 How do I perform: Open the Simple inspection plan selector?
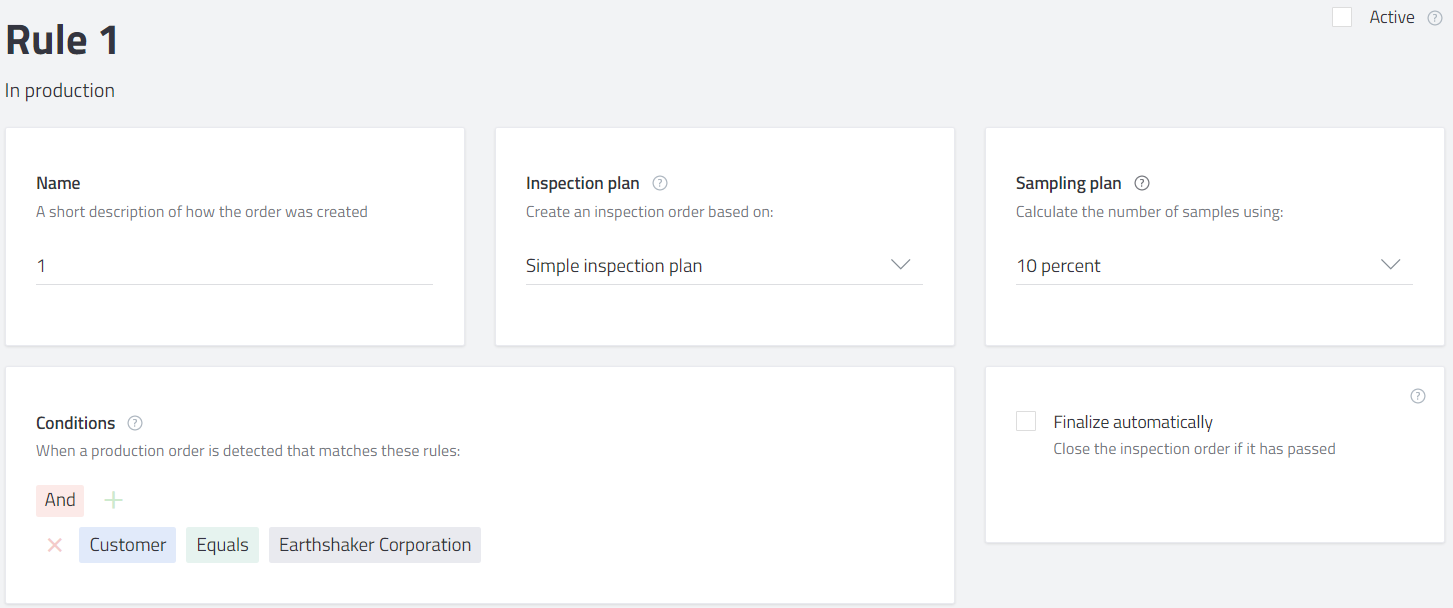[700, 266]
